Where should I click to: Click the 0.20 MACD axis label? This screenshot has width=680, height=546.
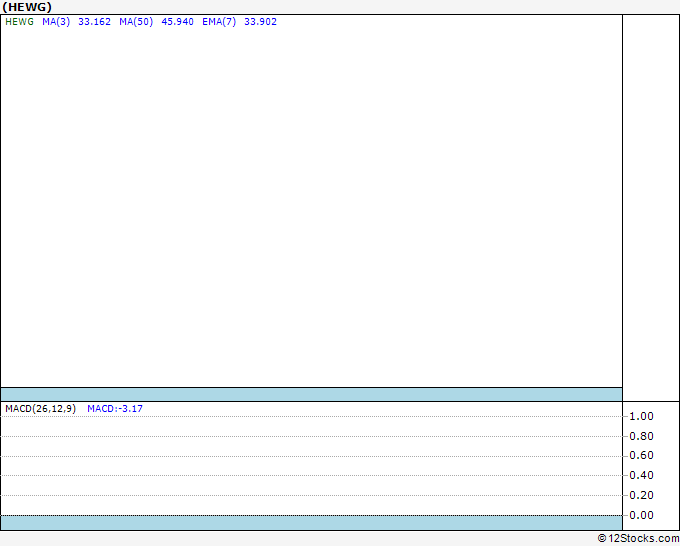tap(641, 495)
